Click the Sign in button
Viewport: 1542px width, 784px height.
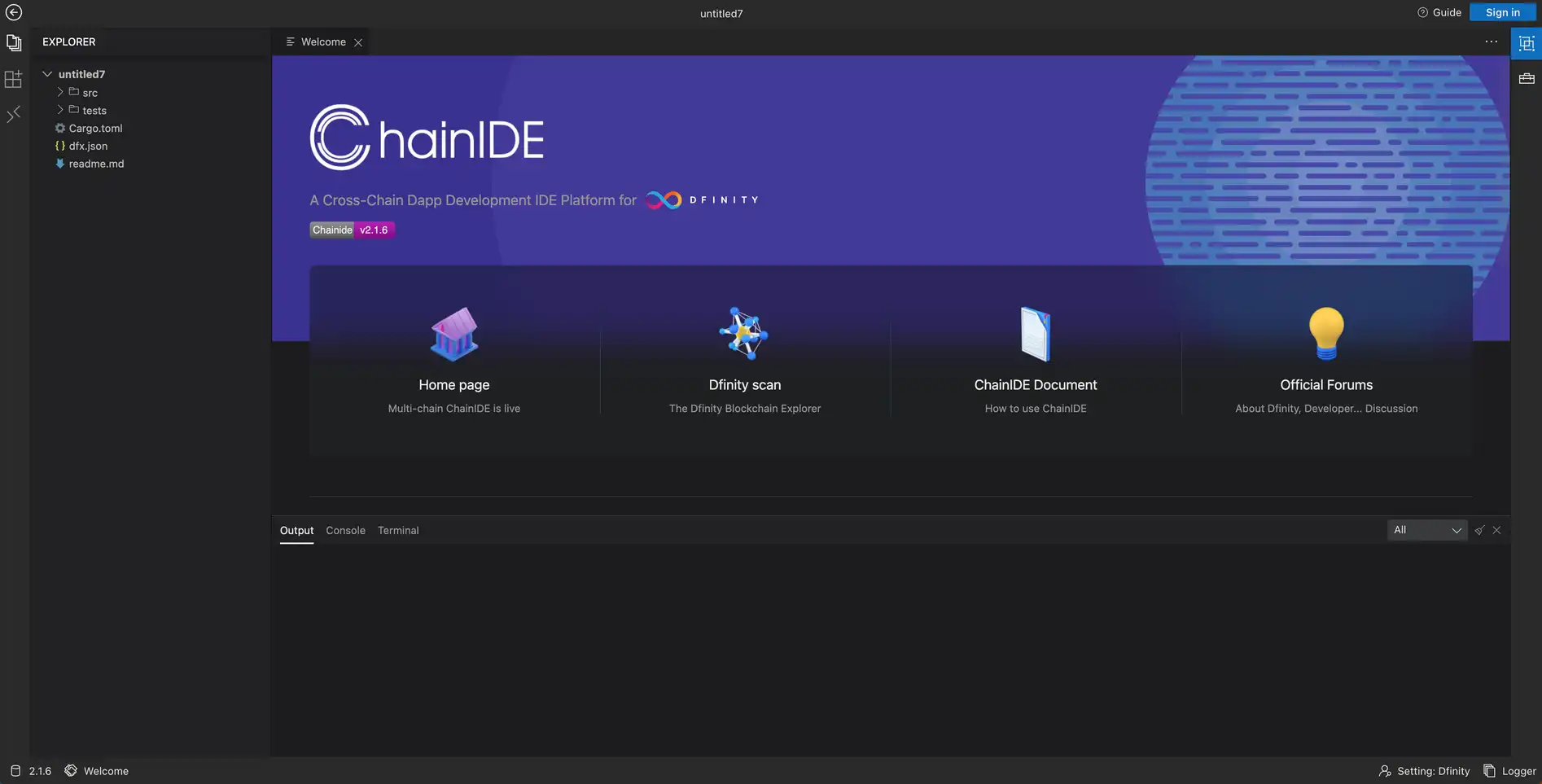pos(1502,12)
